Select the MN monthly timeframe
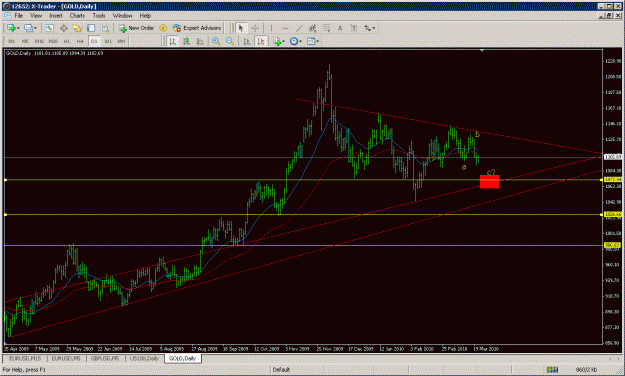The width and height of the screenshot is (625, 376). click(122, 41)
